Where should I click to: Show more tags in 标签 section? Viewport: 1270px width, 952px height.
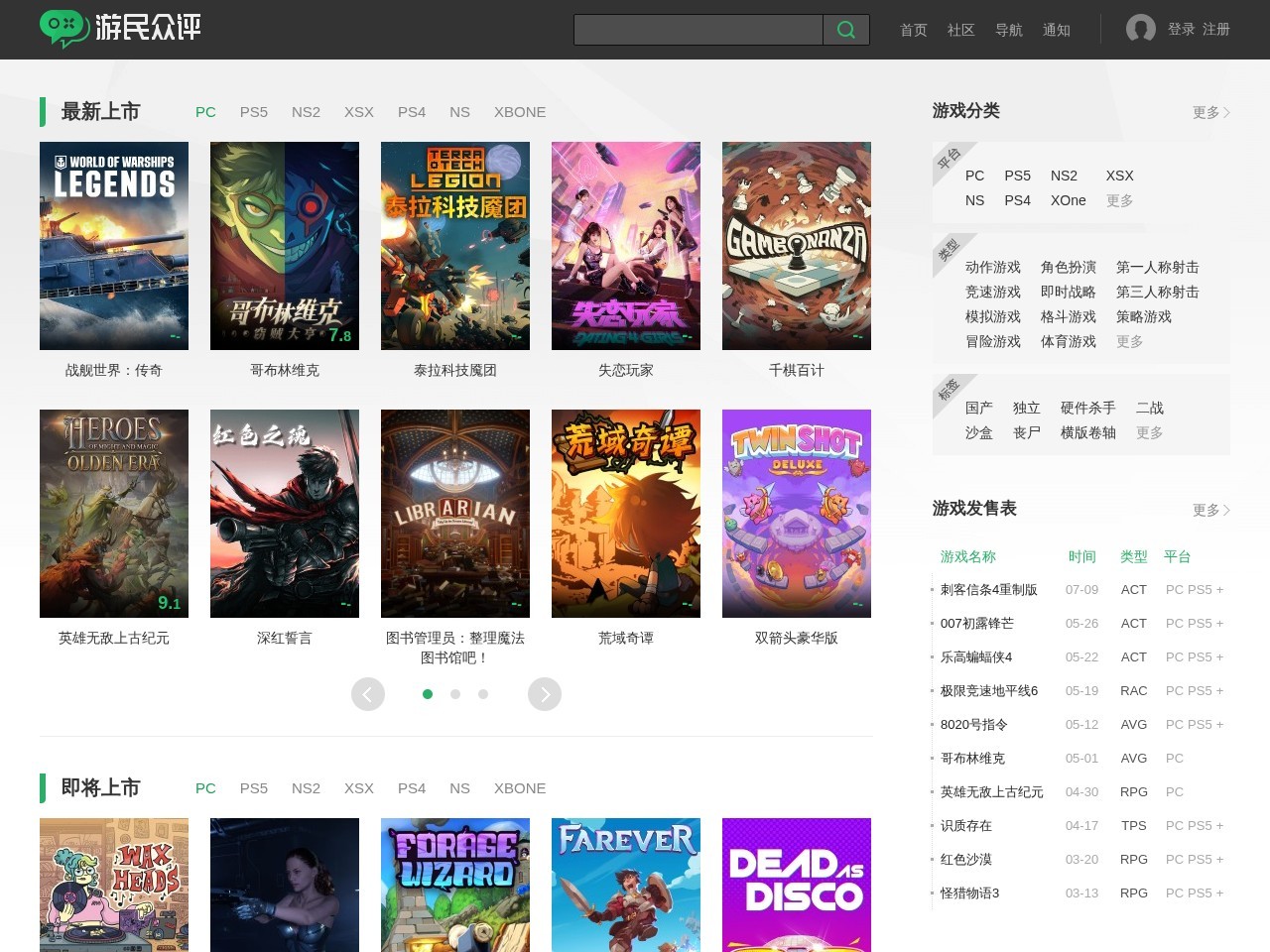tap(1150, 432)
